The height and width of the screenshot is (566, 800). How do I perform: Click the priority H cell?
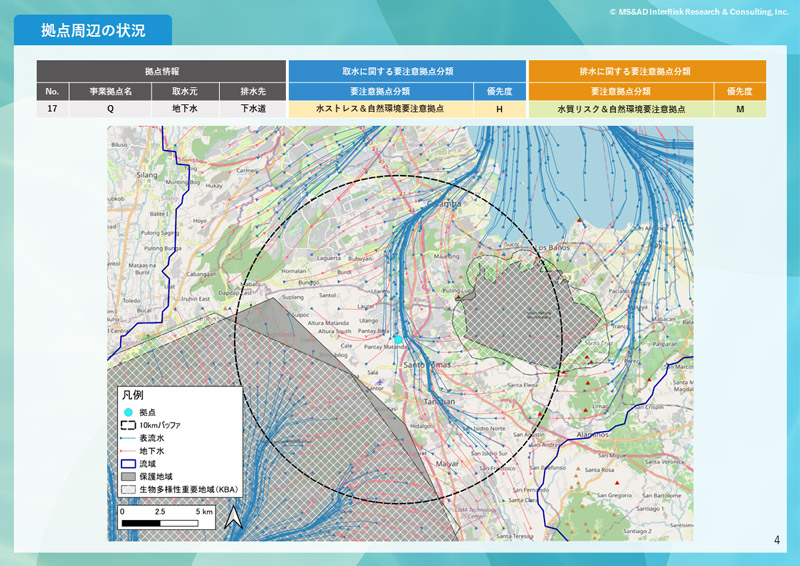point(499,109)
